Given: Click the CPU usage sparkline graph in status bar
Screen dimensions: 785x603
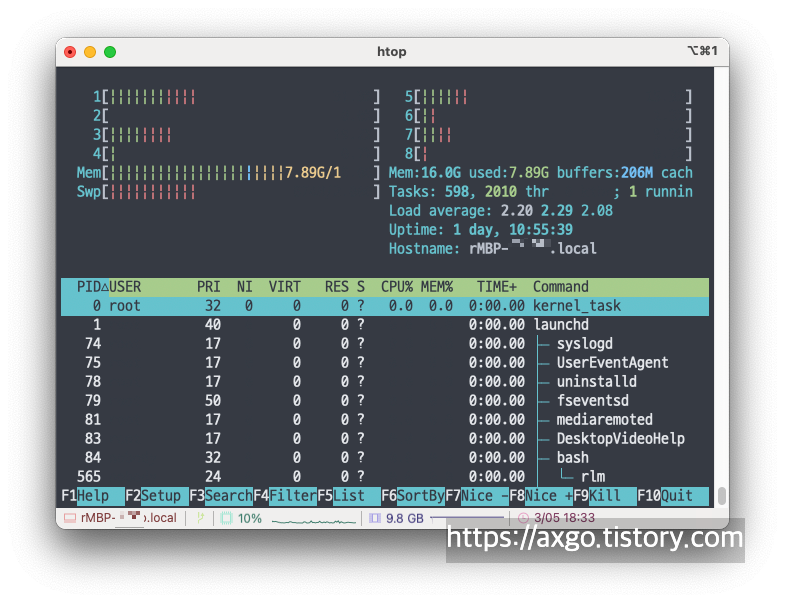Looking at the screenshot, I should 313,521.
